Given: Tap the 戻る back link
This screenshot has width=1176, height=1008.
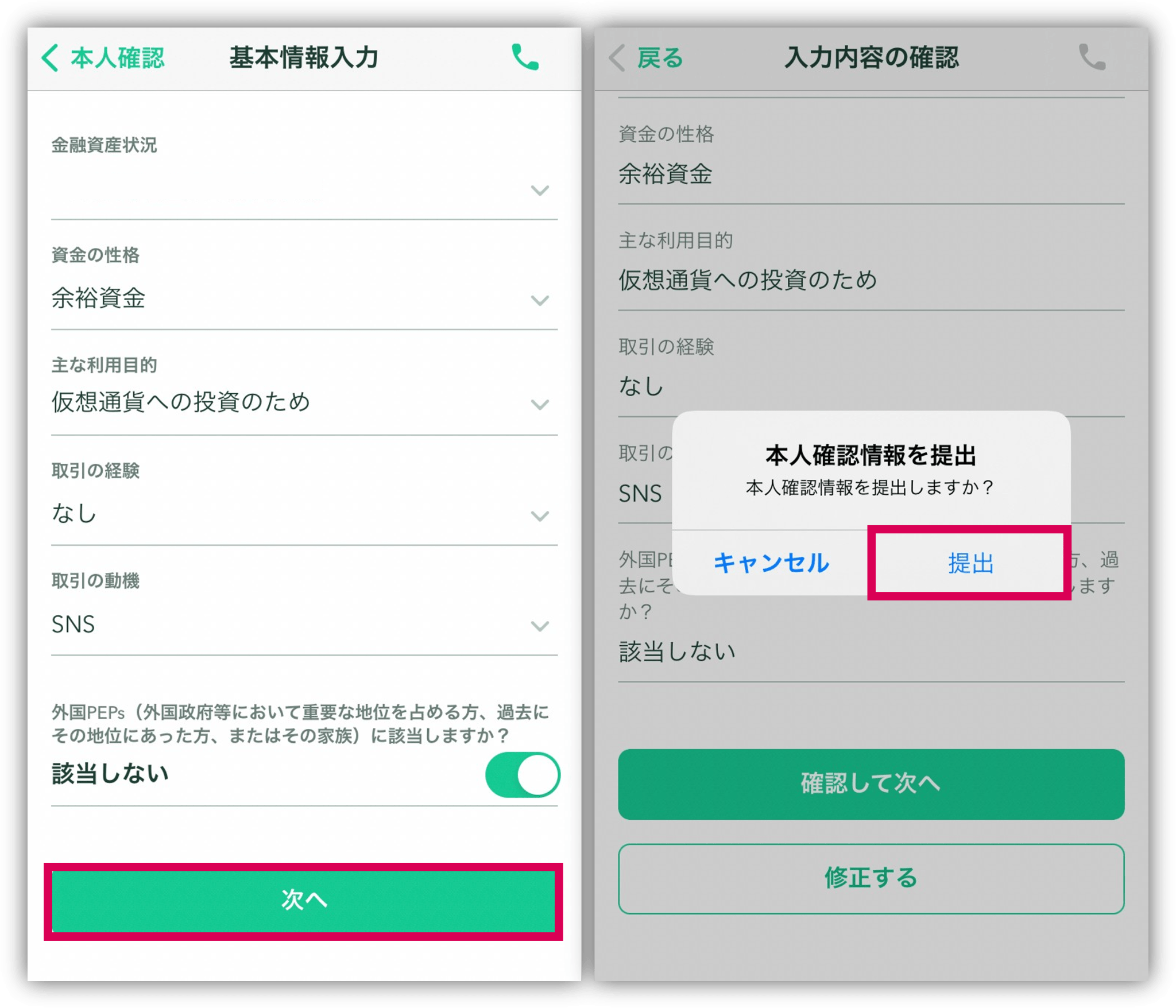Looking at the screenshot, I should coord(660,58).
